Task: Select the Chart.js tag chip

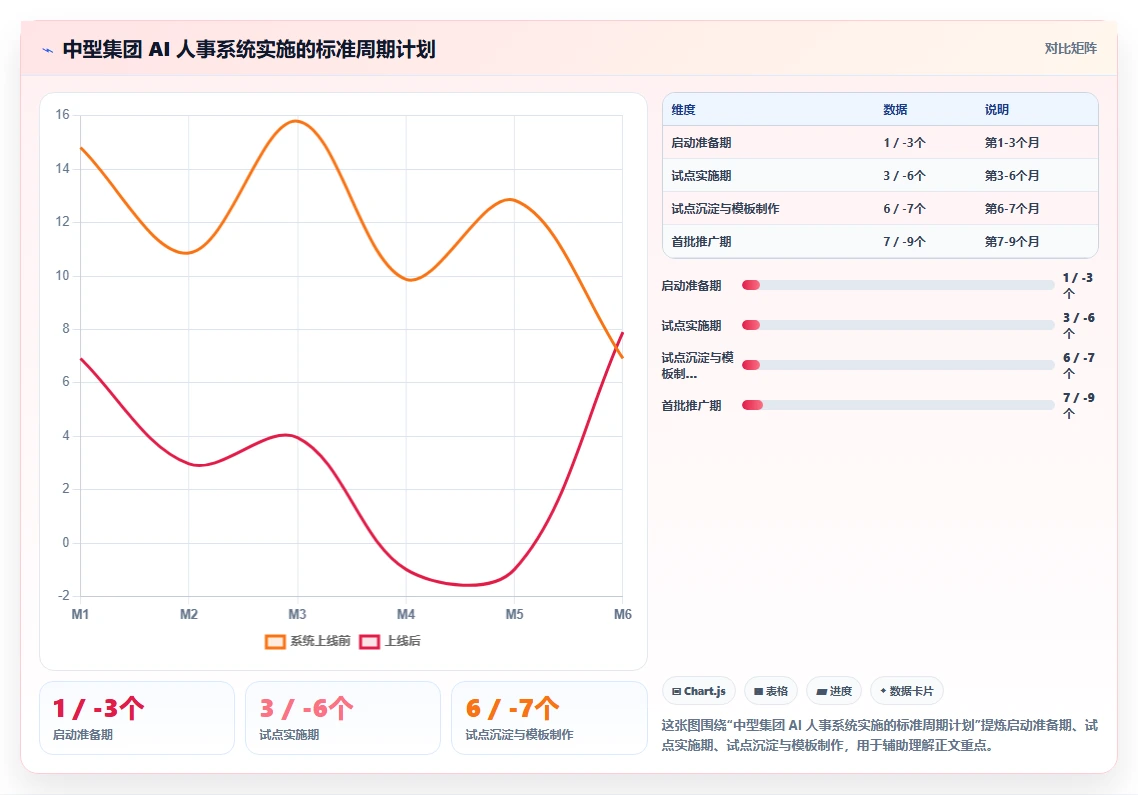Action: (699, 691)
